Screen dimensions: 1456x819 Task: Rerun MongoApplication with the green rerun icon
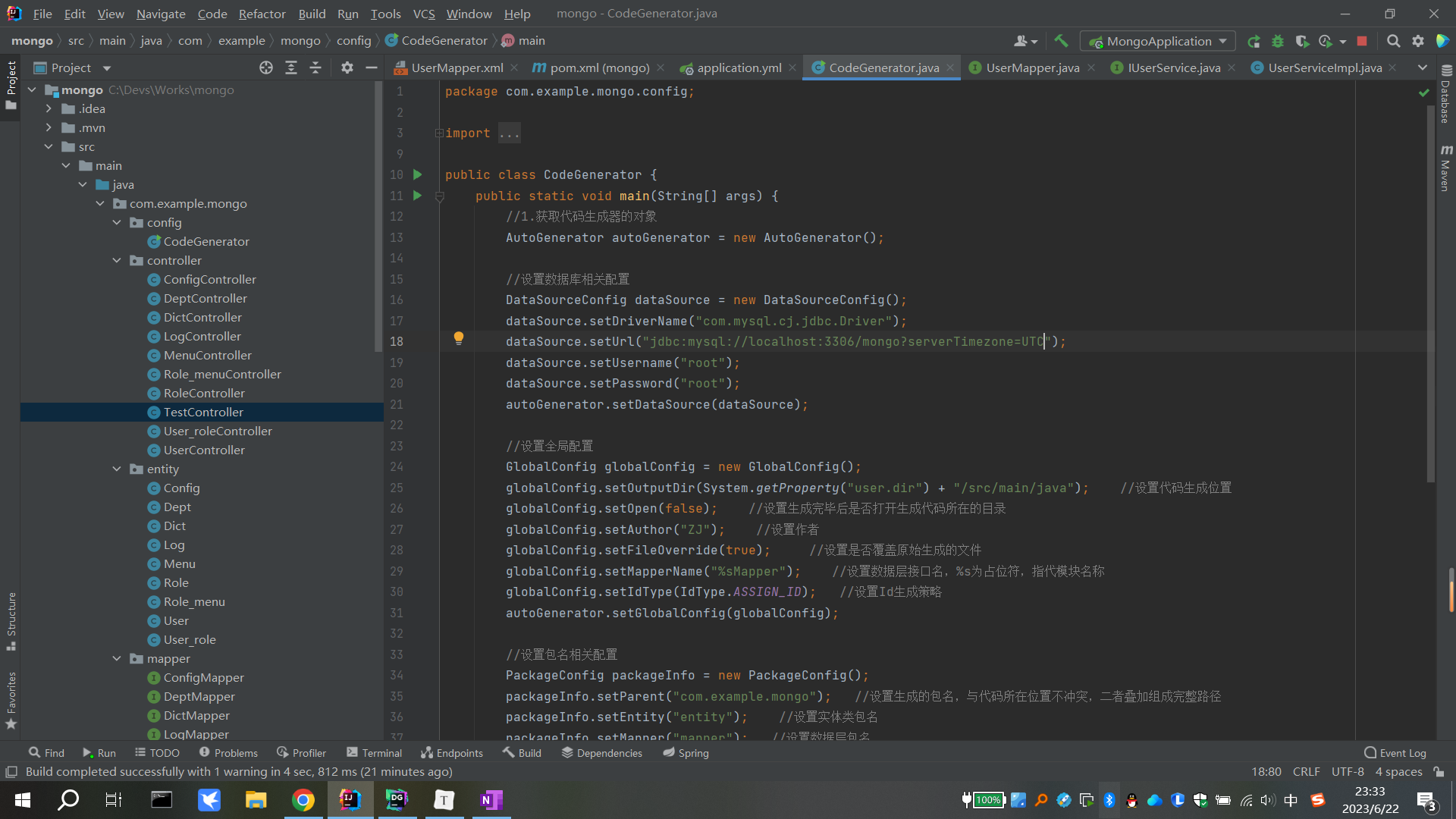pyautogui.click(x=1254, y=41)
